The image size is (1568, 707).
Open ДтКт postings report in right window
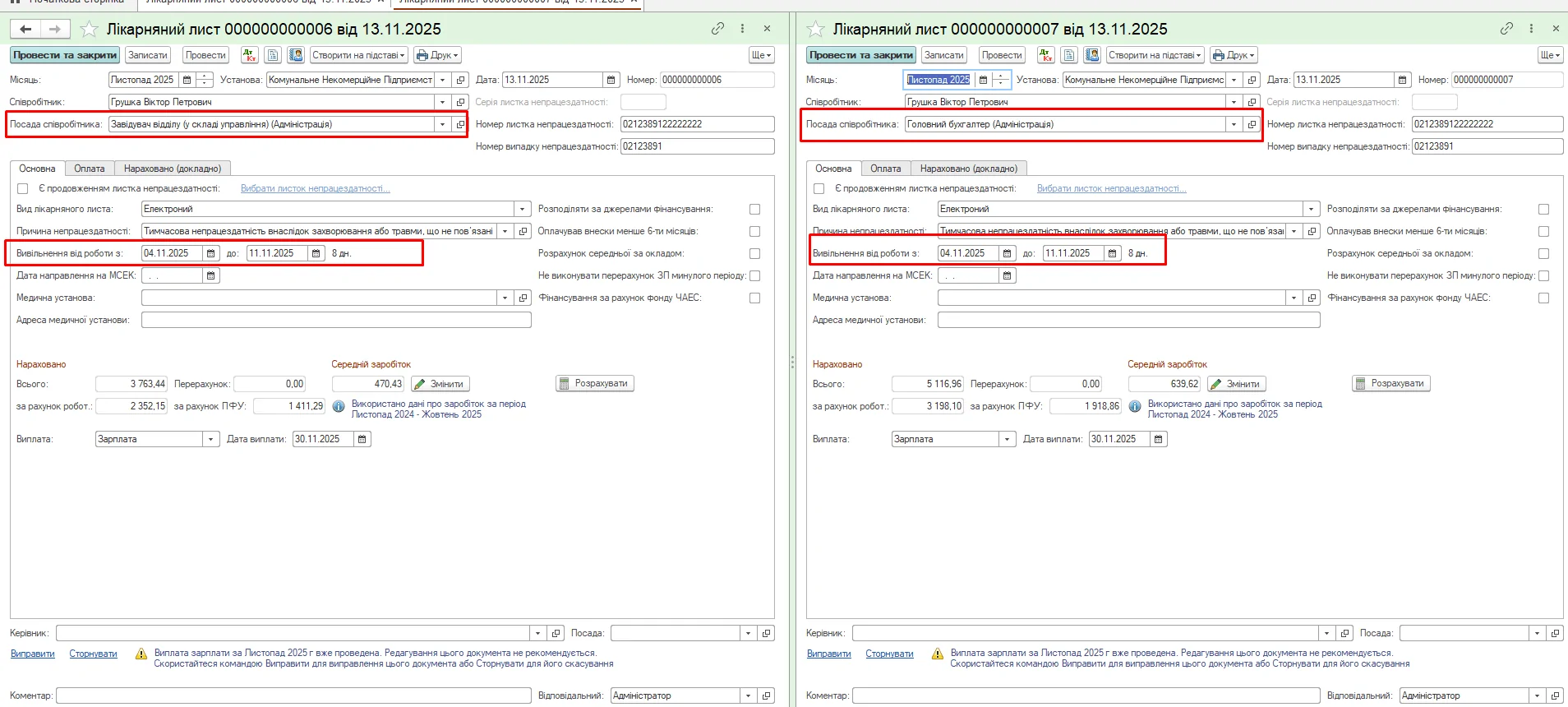(1046, 55)
